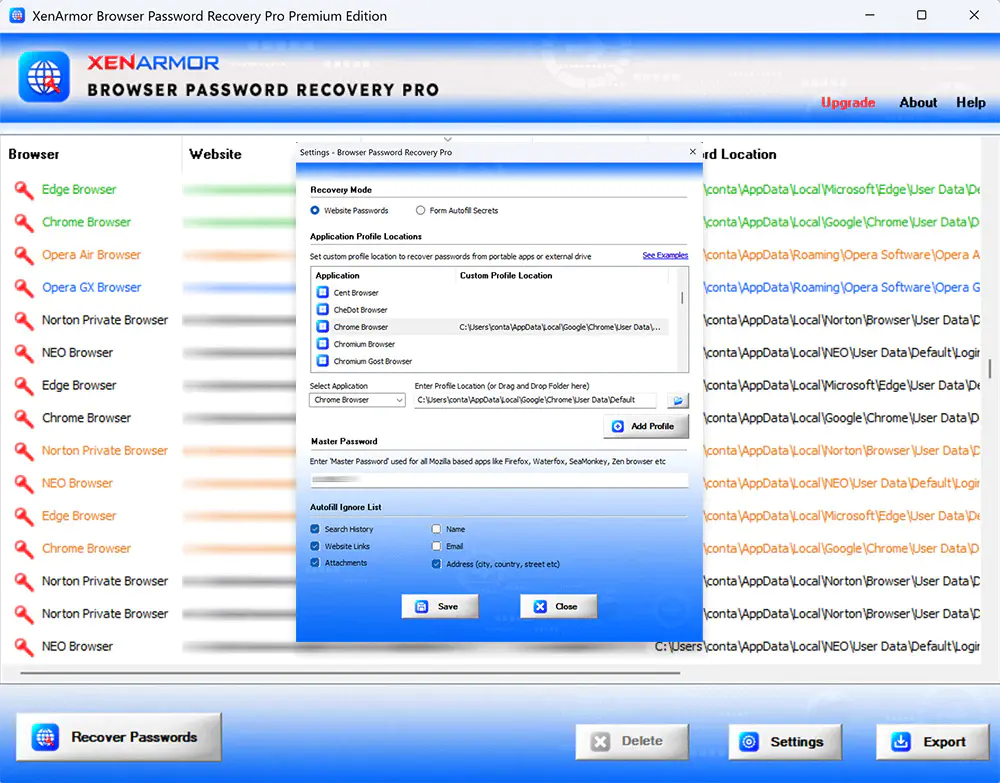The image size is (1000, 783).
Task: Close the Settings dialog with its X
Action: (x=693, y=152)
